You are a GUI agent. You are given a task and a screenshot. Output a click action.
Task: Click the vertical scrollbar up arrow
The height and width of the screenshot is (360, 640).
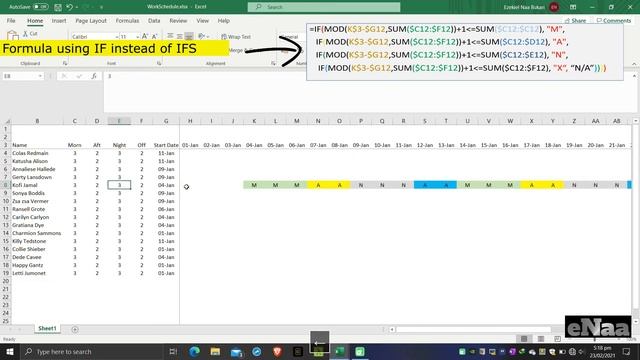(636, 121)
